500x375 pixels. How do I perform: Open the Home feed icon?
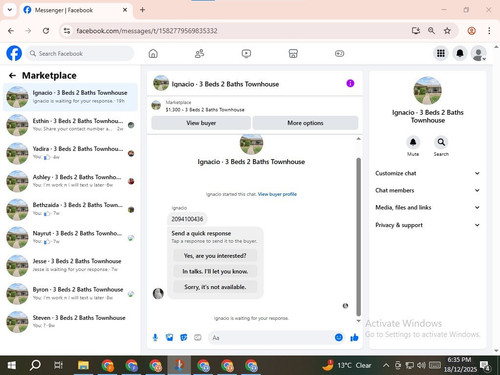153,53
